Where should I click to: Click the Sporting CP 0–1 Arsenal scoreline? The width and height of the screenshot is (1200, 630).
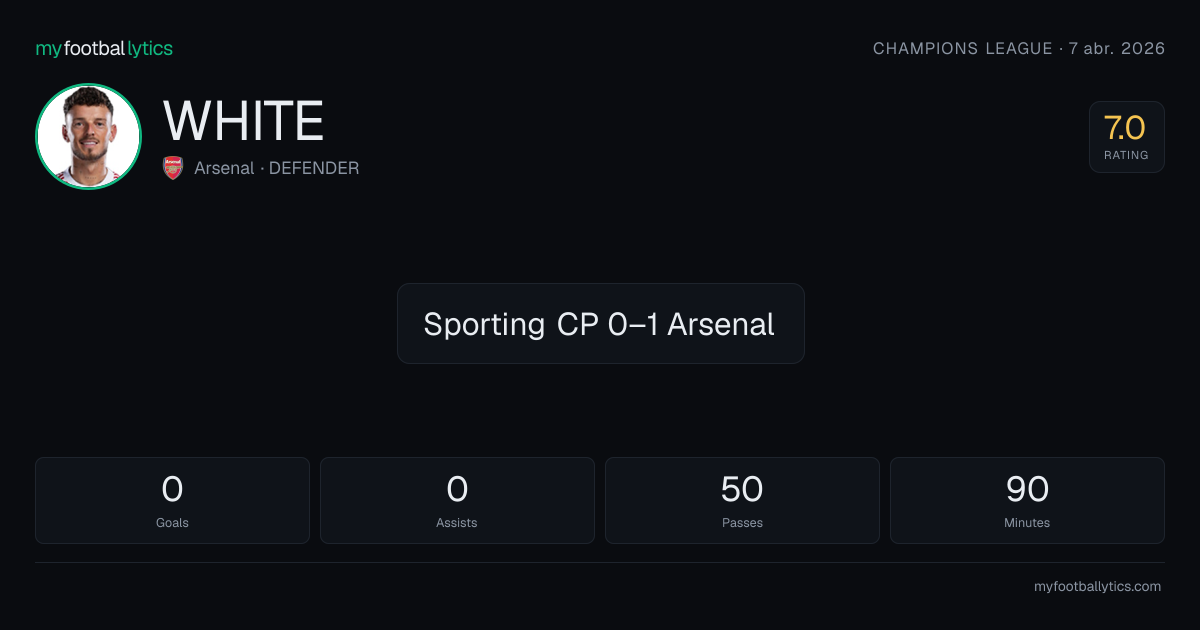pos(600,324)
